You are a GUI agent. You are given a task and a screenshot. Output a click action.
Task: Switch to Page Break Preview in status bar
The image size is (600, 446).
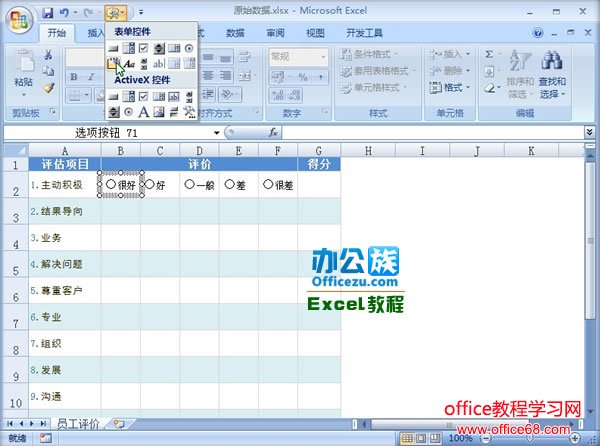tap(435, 438)
